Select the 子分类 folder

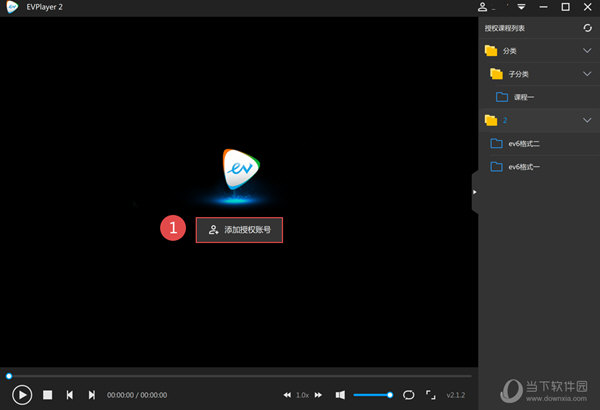coord(539,74)
